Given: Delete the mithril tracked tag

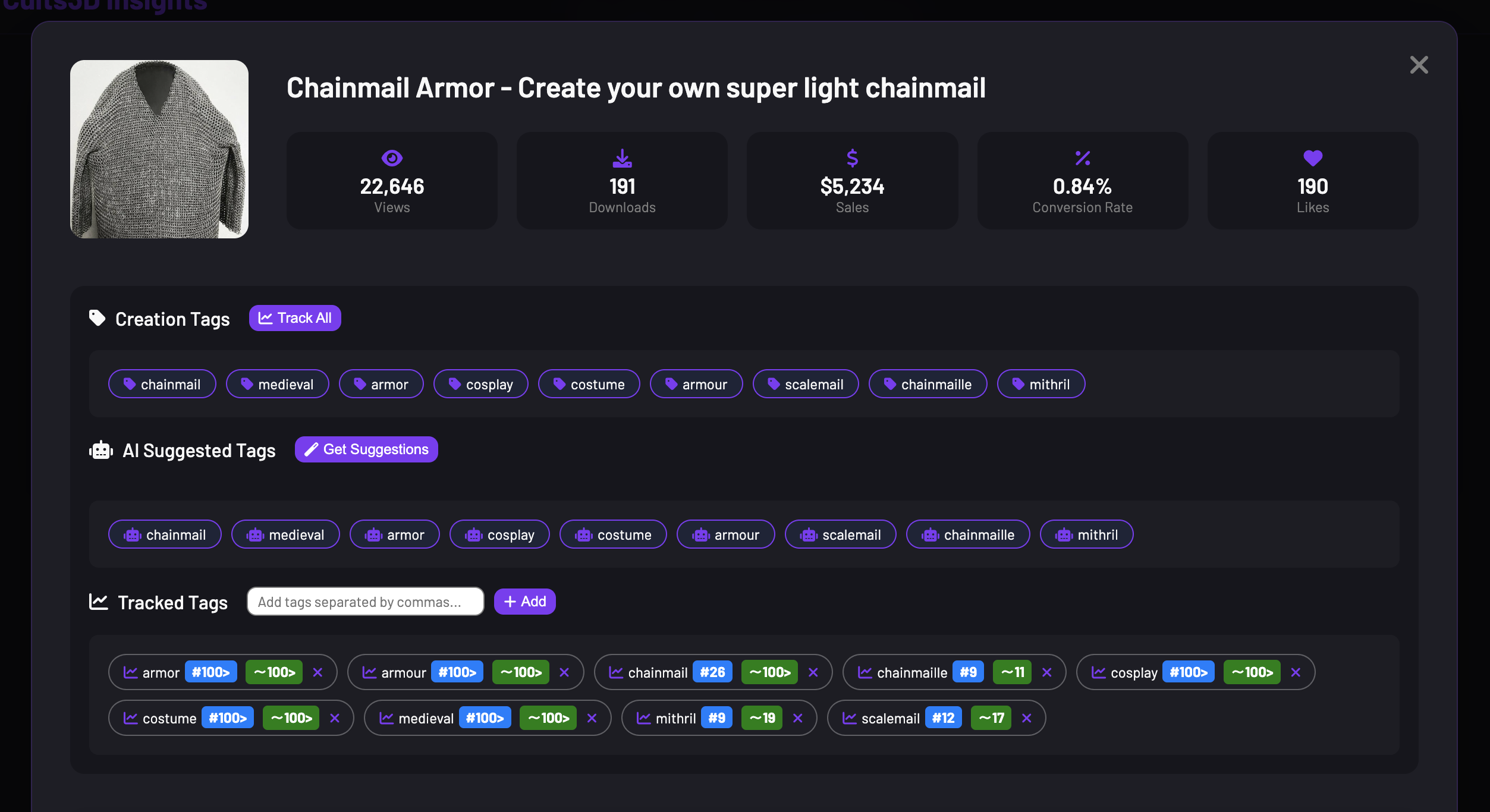Looking at the screenshot, I should tap(797, 718).
